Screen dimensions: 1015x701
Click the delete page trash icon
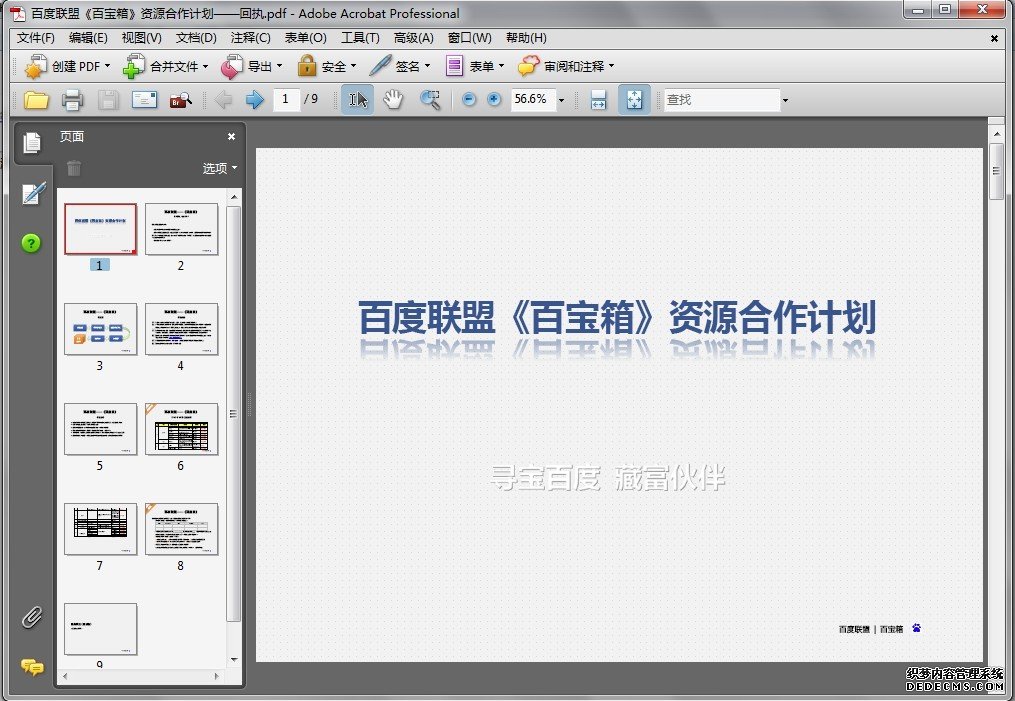[x=74, y=168]
